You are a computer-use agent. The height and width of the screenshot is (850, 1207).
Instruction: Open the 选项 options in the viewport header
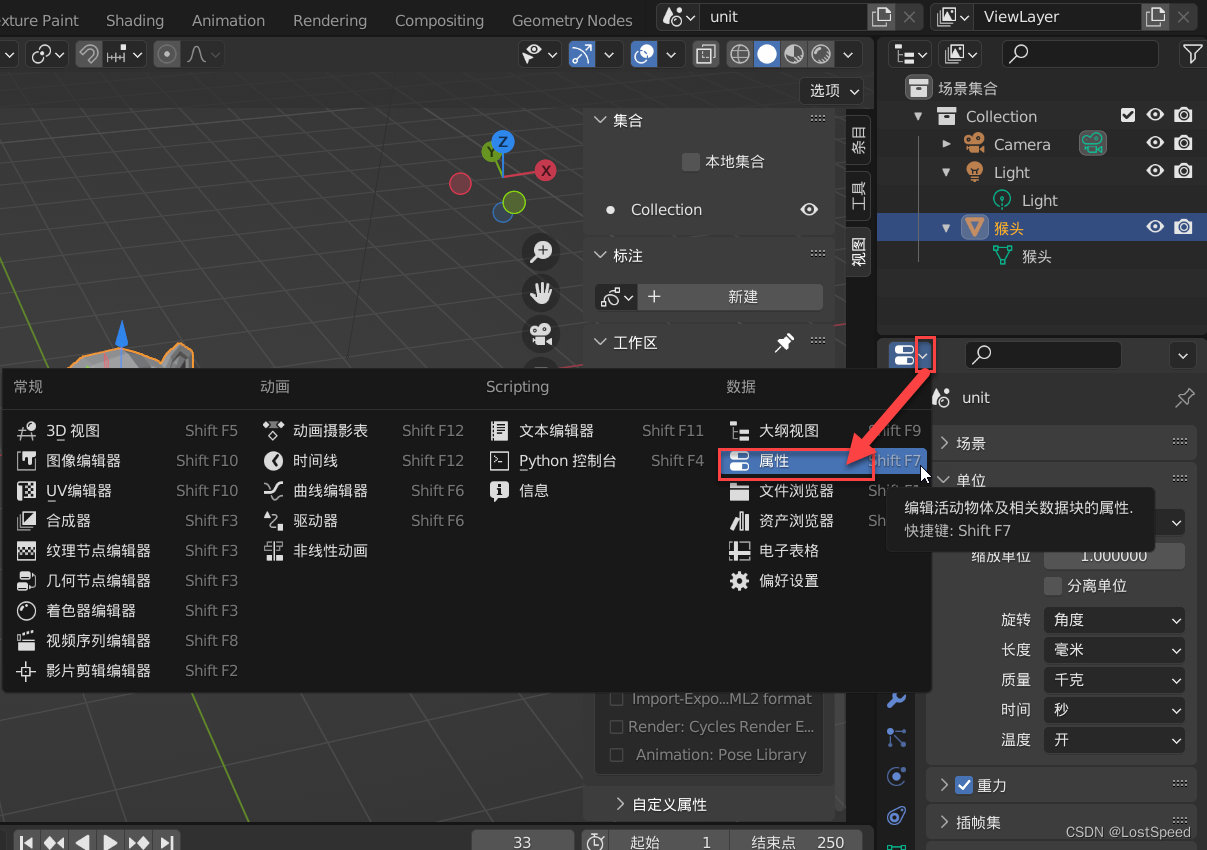point(830,90)
